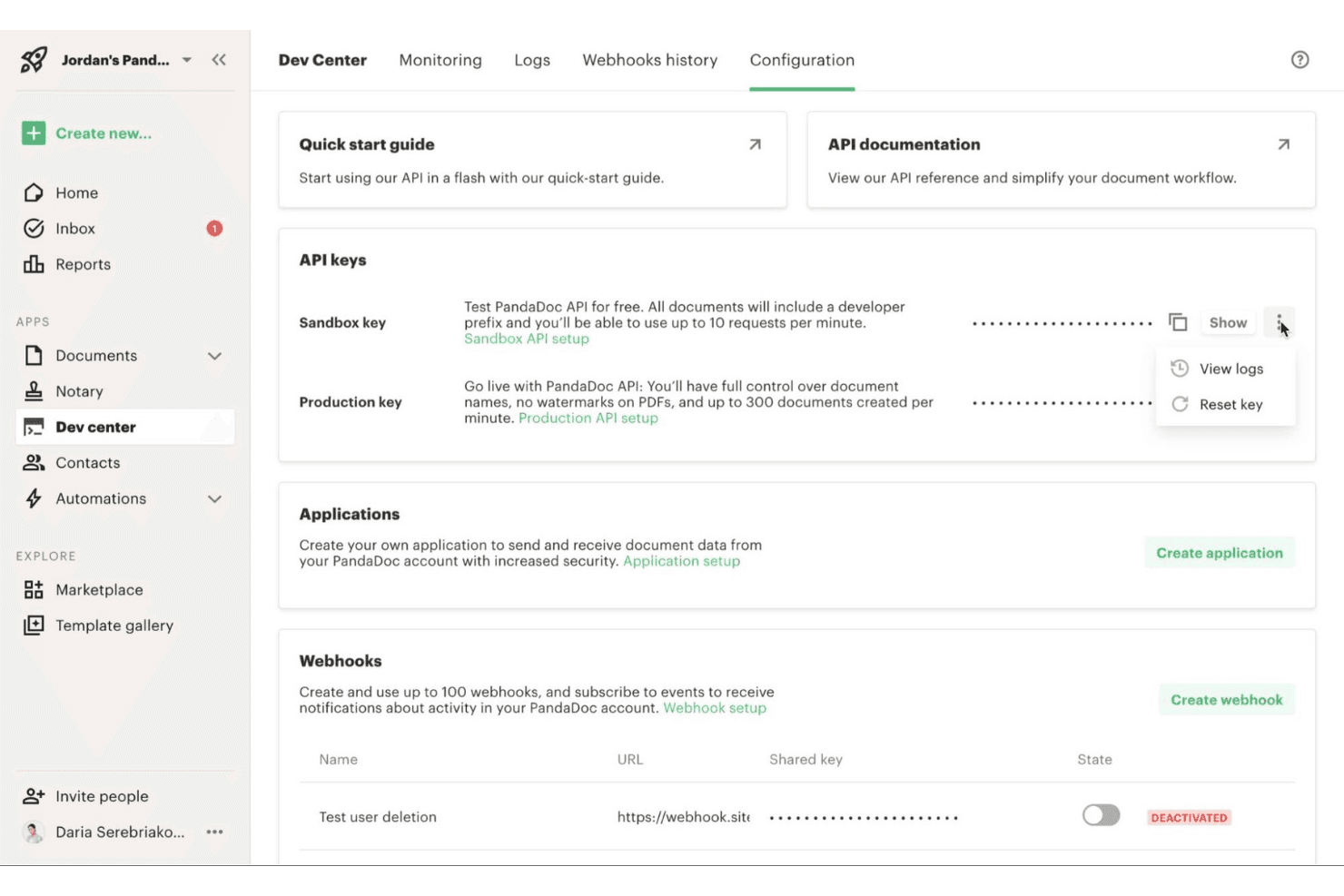The image size is (1344, 896).
Task: Click the red Inbox notification badge
Action: [x=214, y=229]
